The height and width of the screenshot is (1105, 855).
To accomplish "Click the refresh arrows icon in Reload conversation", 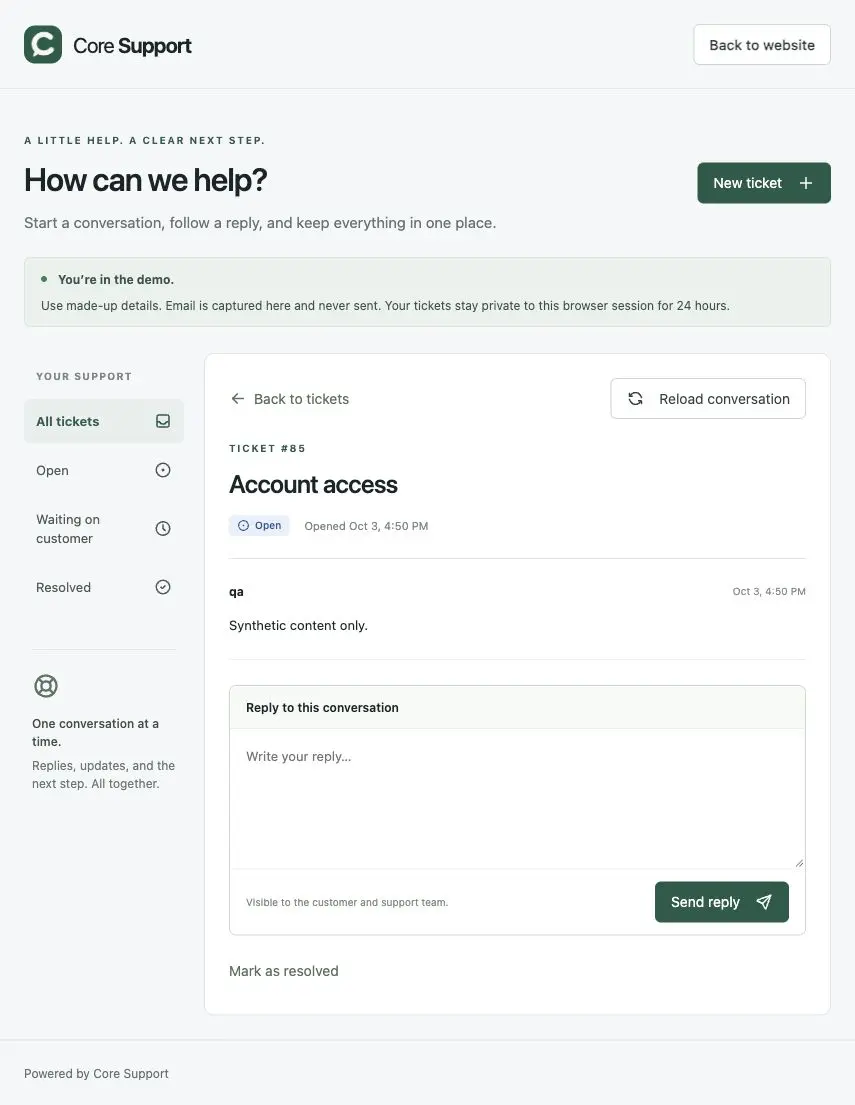I will tap(636, 398).
